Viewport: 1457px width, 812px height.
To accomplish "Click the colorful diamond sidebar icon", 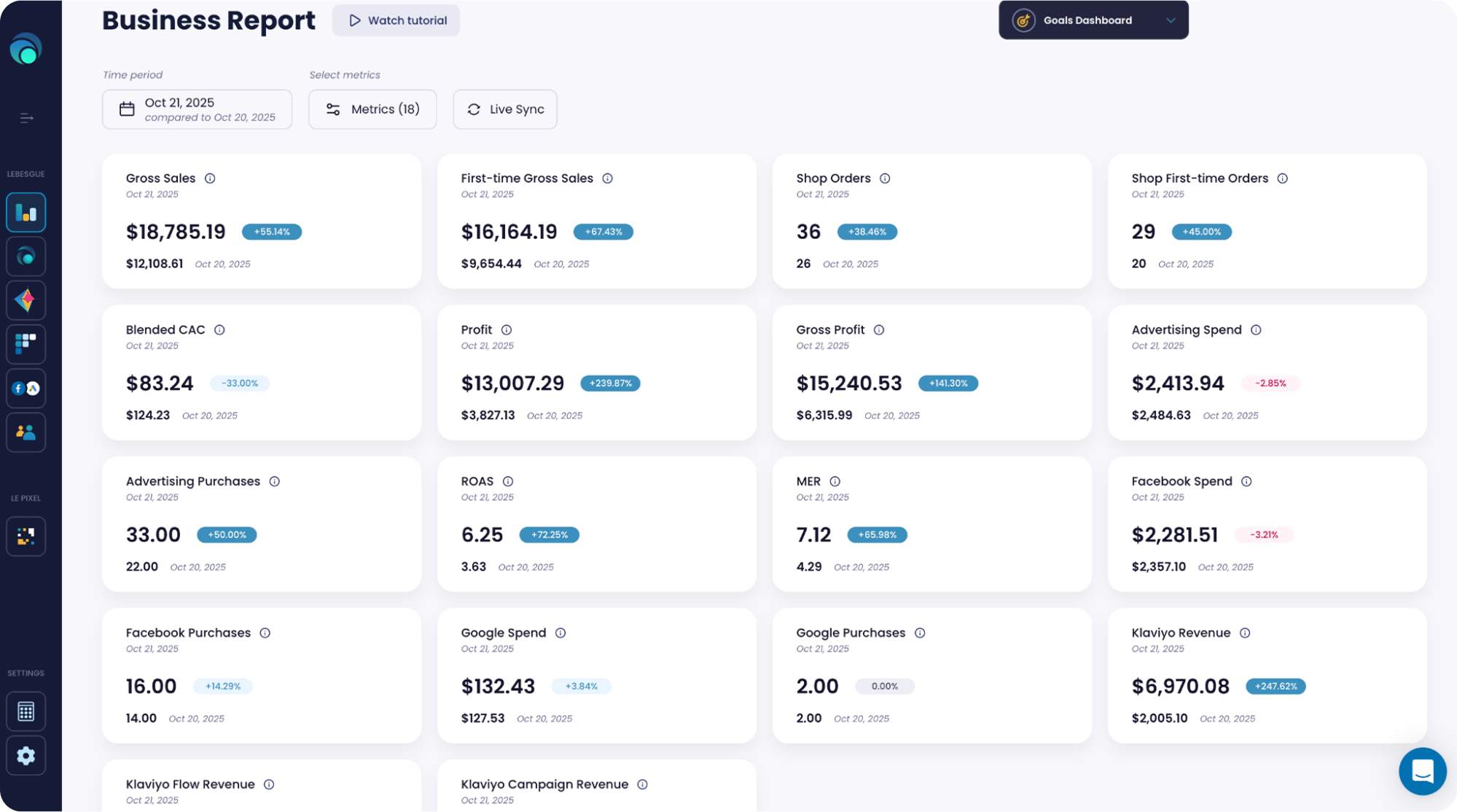I will [x=26, y=300].
